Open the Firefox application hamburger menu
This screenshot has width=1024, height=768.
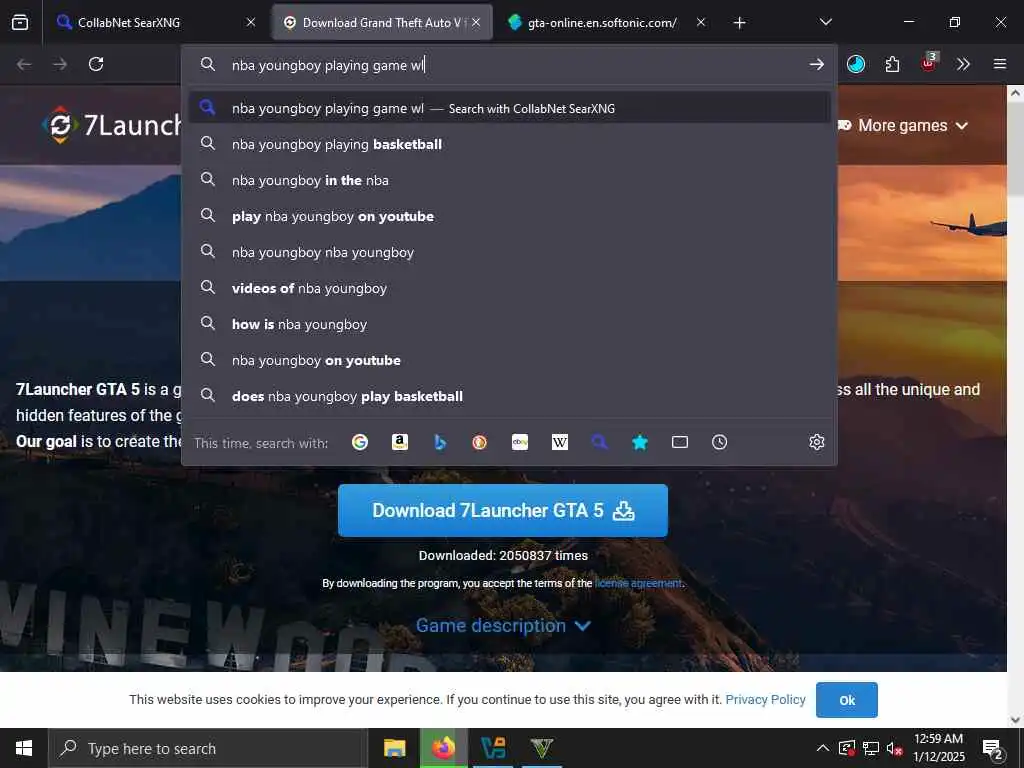[x=1000, y=64]
